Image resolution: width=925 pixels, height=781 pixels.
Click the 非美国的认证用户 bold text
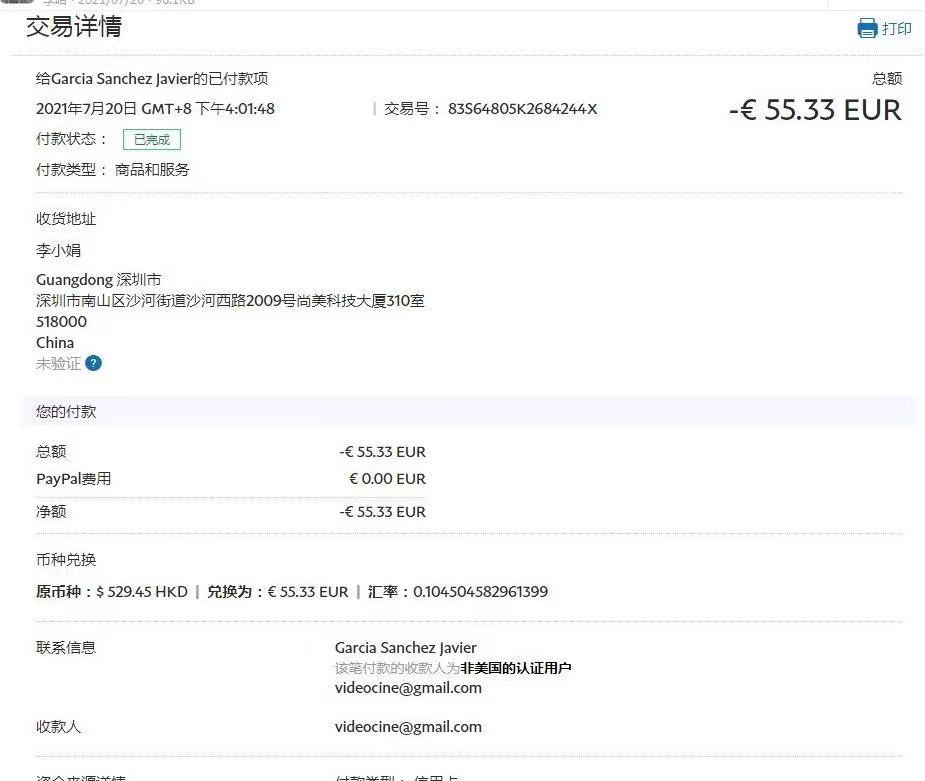[516, 668]
